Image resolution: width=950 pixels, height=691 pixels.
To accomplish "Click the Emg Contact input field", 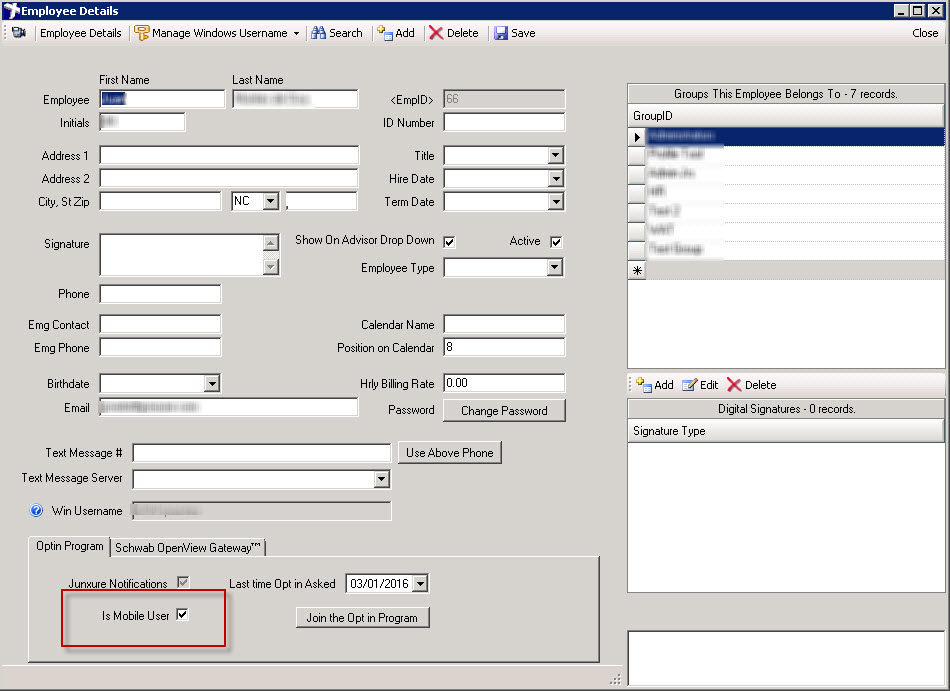I will tap(161, 324).
